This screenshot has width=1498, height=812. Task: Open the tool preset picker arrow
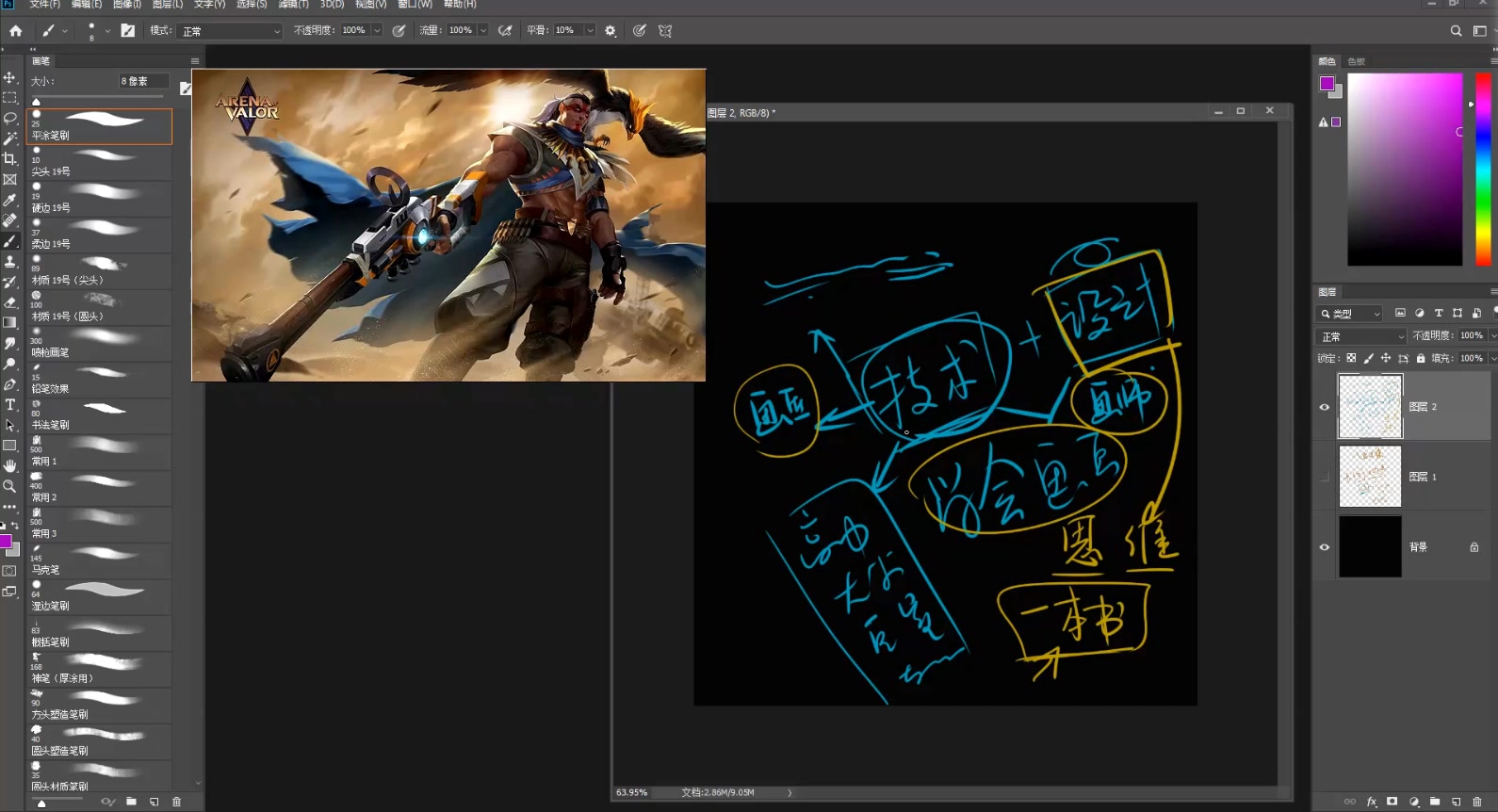click(x=65, y=30)
